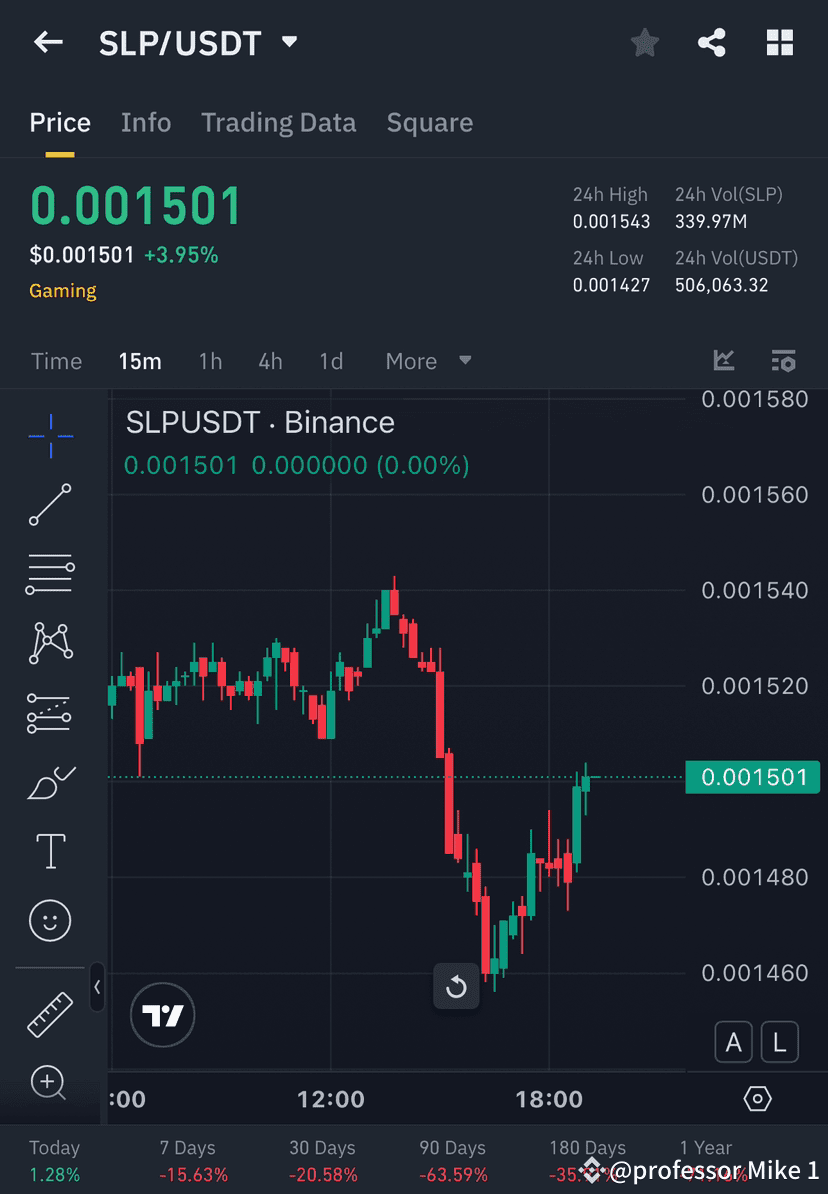Image resolution: width=828 pixels, height=1194 pixels.
Task: Select the trend line drawing tool
Action: pos(50,505)
